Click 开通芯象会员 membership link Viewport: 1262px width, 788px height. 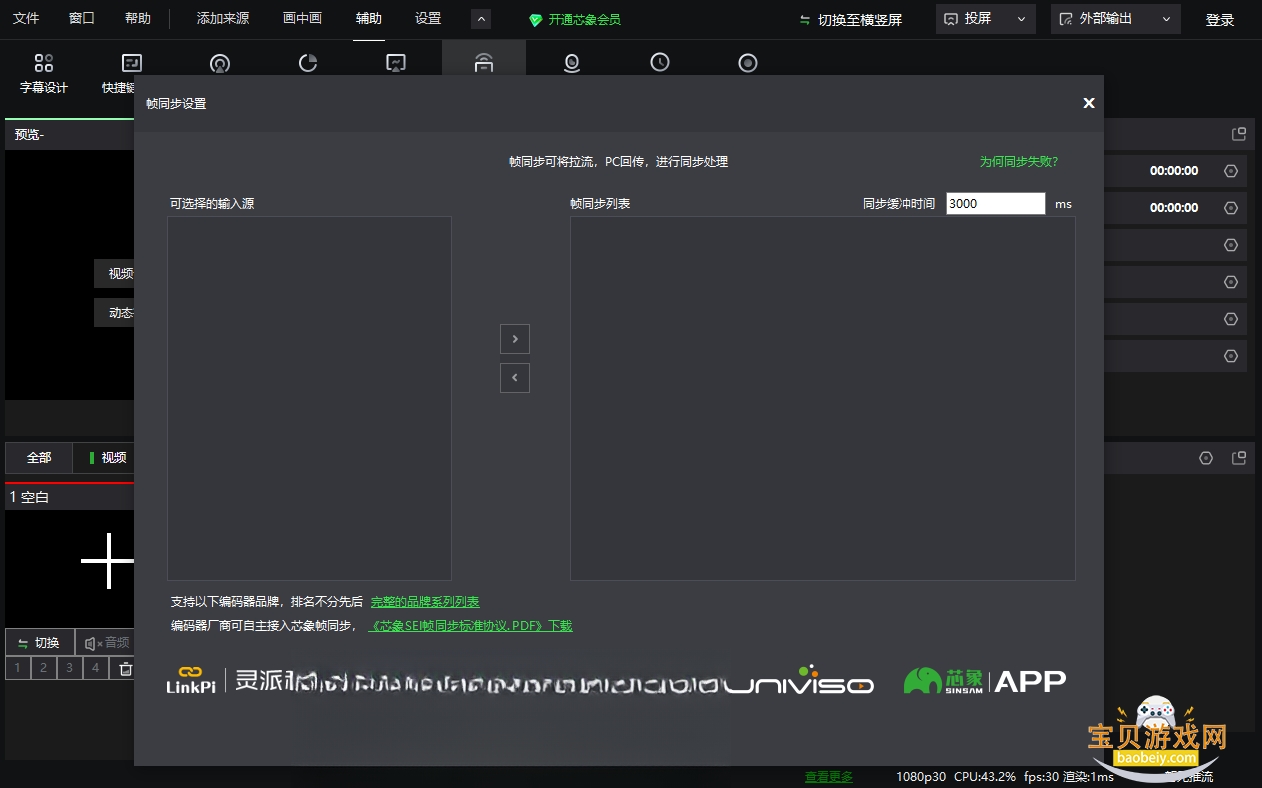tap(575, 19)
